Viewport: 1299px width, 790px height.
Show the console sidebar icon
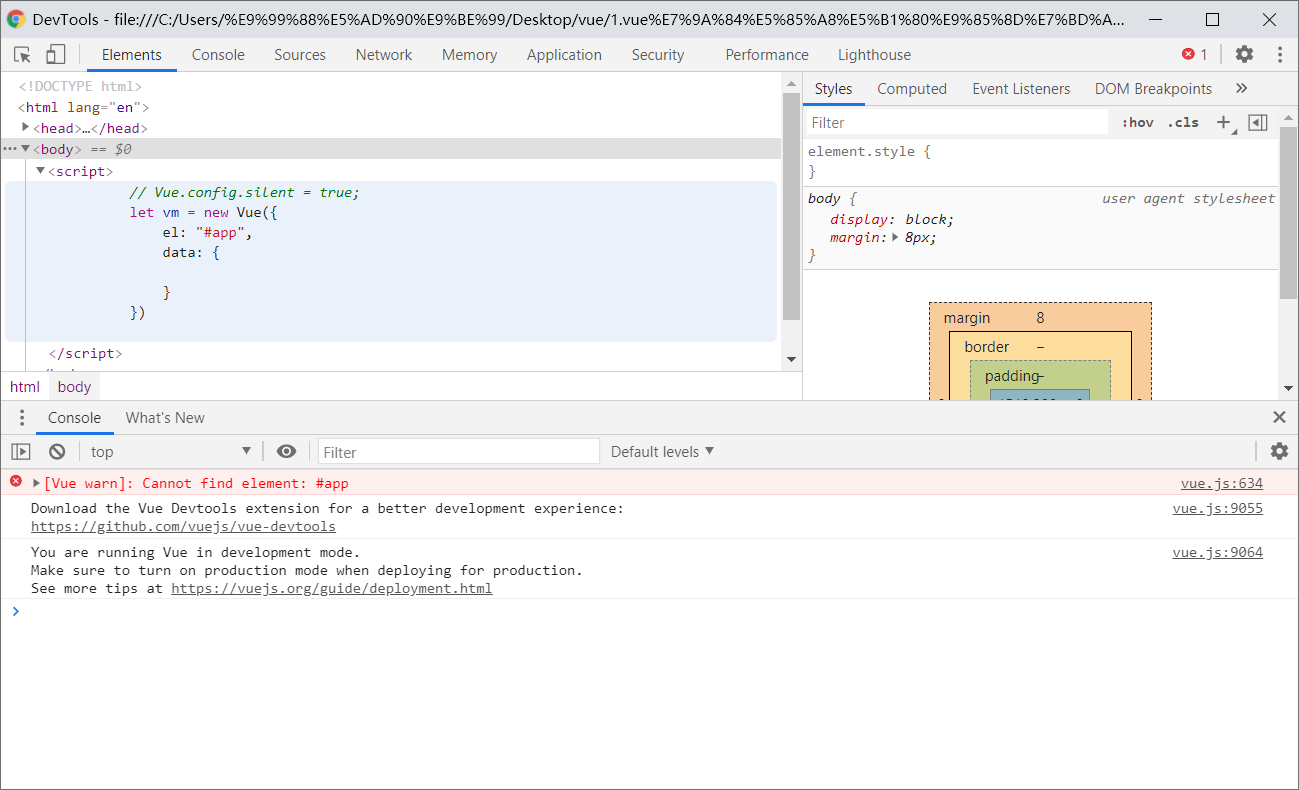click(x=21, y=452)
